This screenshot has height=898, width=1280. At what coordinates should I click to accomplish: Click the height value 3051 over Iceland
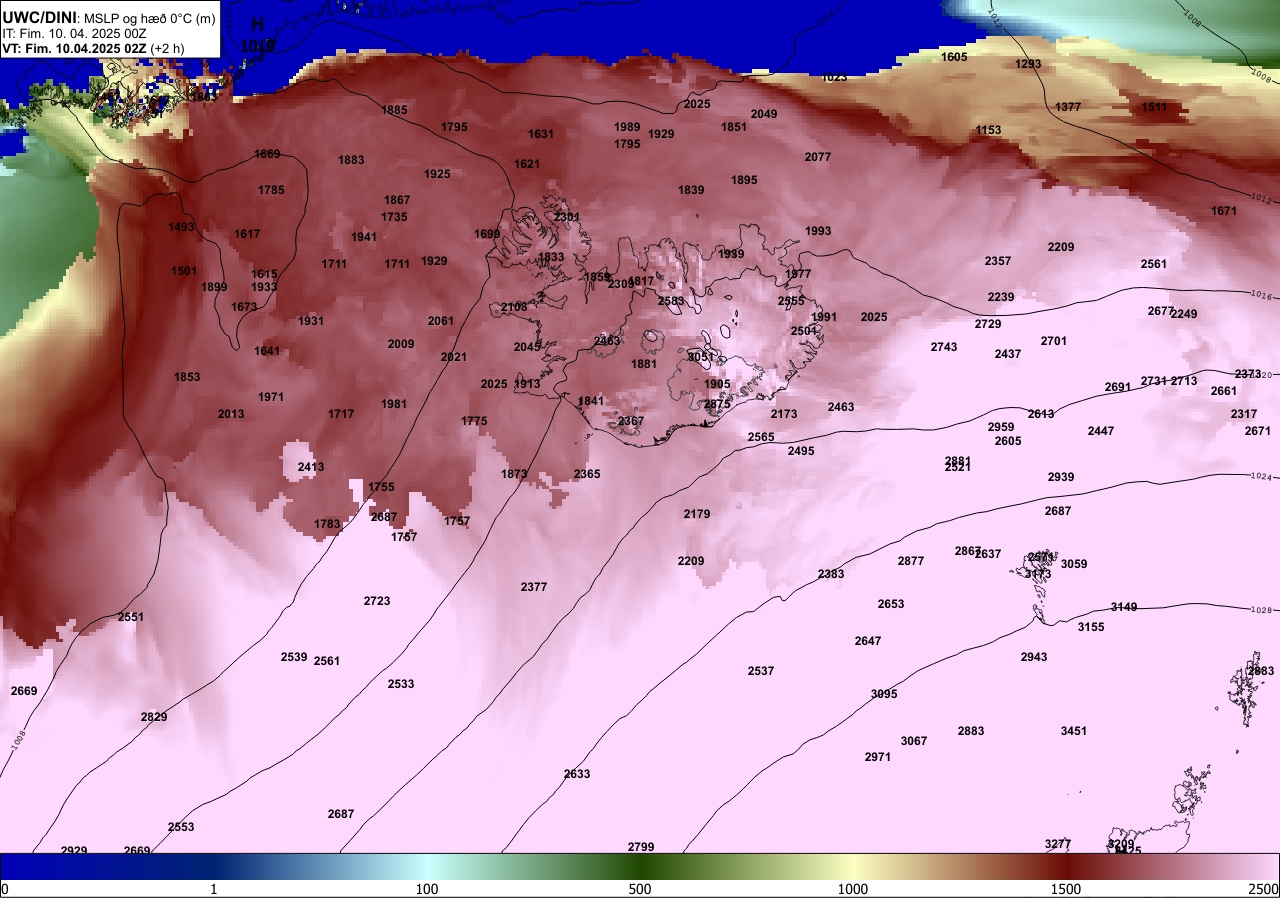tap(701, 357)
